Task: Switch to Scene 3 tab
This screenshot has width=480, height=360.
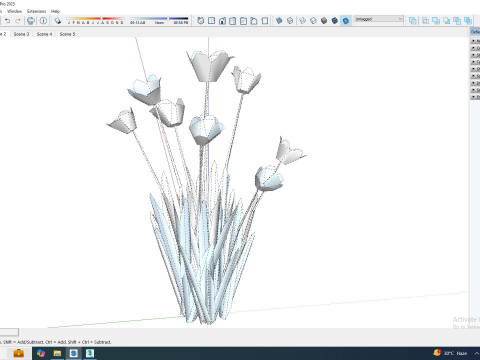Action: point(21,34)
